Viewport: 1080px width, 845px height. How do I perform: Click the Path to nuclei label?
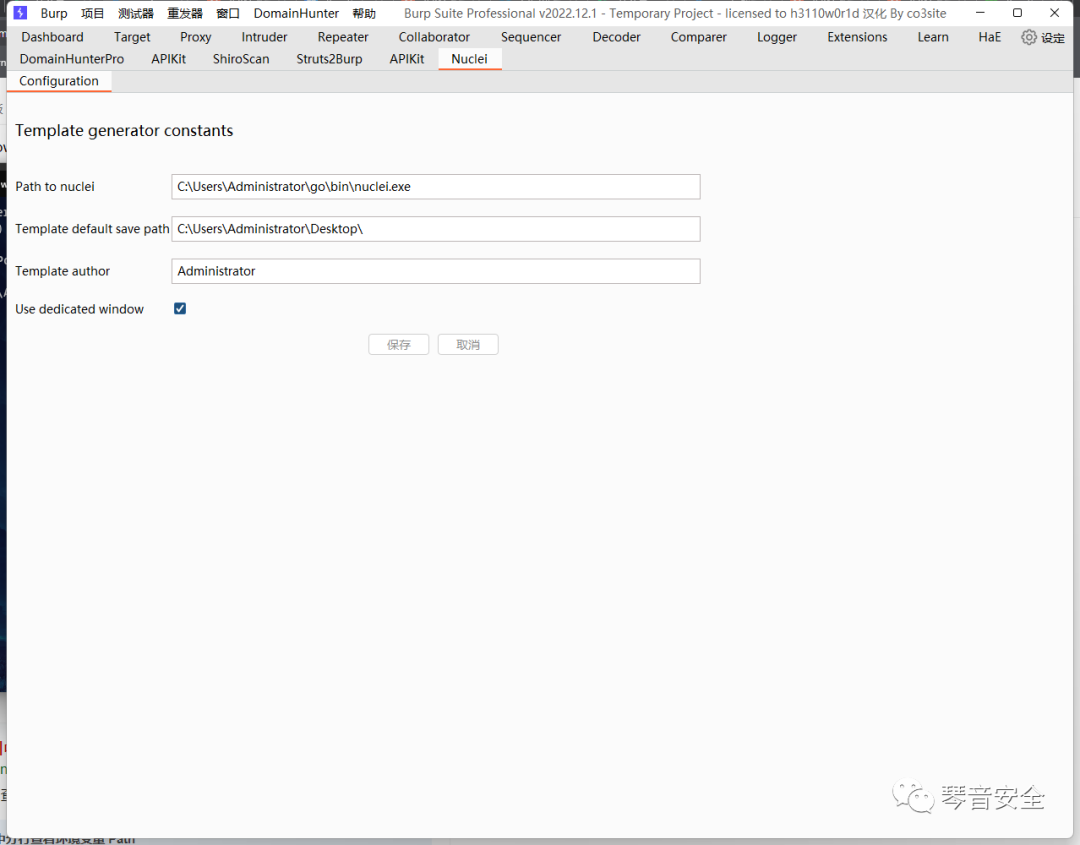point(55,187)
